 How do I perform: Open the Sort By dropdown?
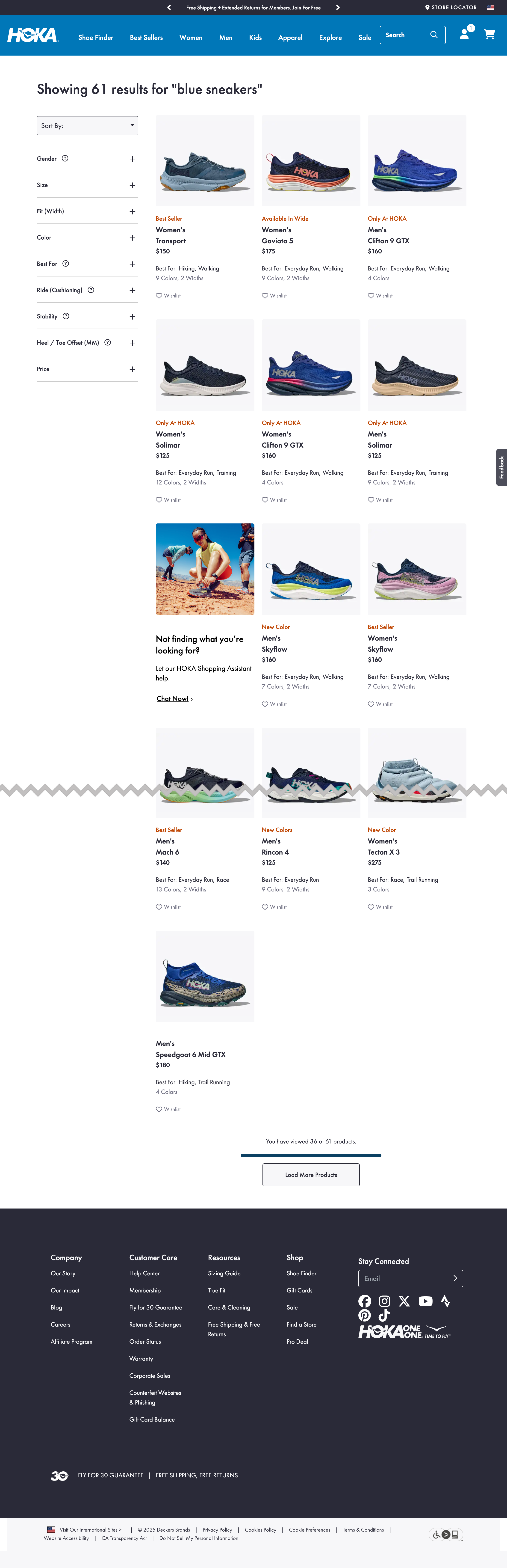[x=88, y=125]
